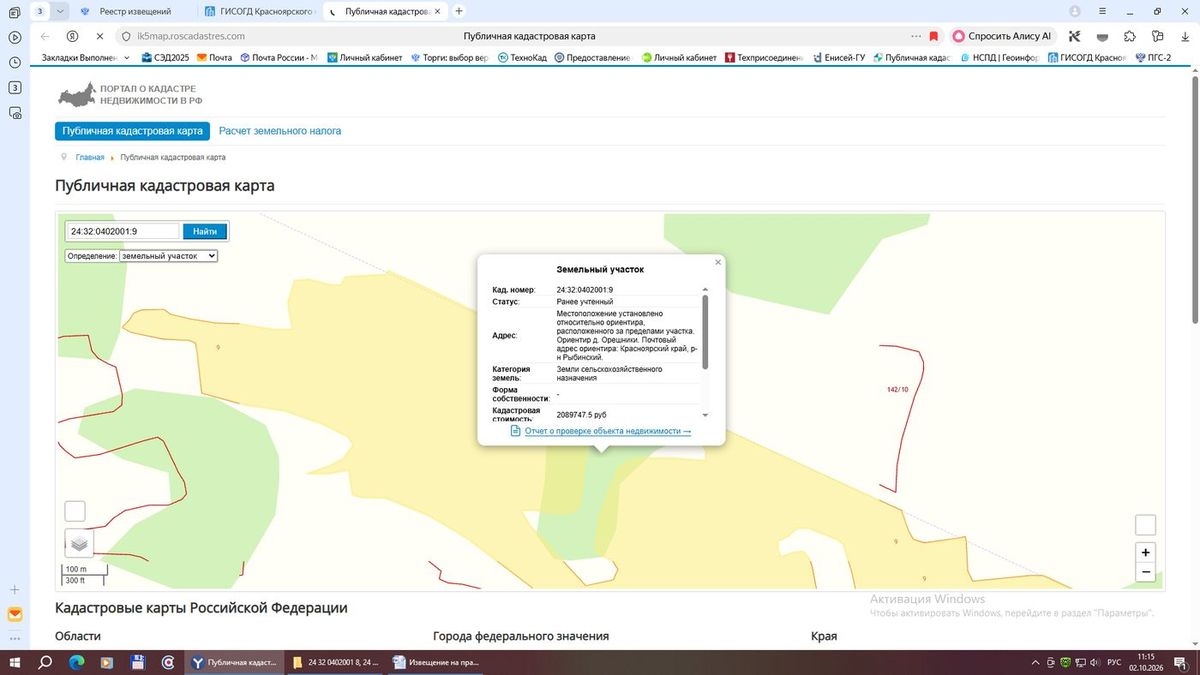Open the Расчет земельного налога tab
The image size is (1200, 675).
pyautogui.click(x=280, y=131)
